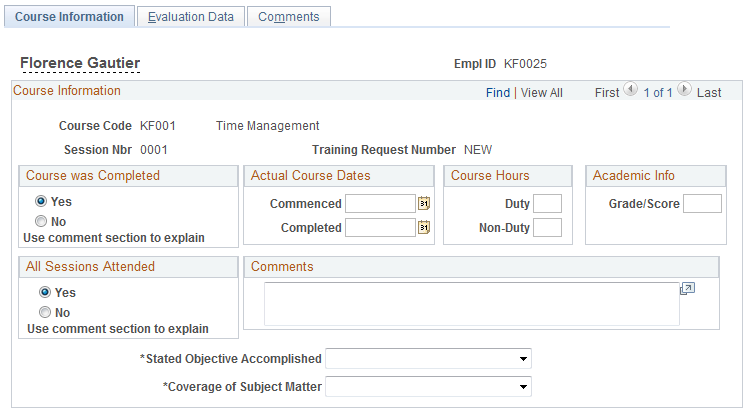This screenshot has height=414, width=749.
Task: Click the Find link
Action: click(x=497, y=93)
